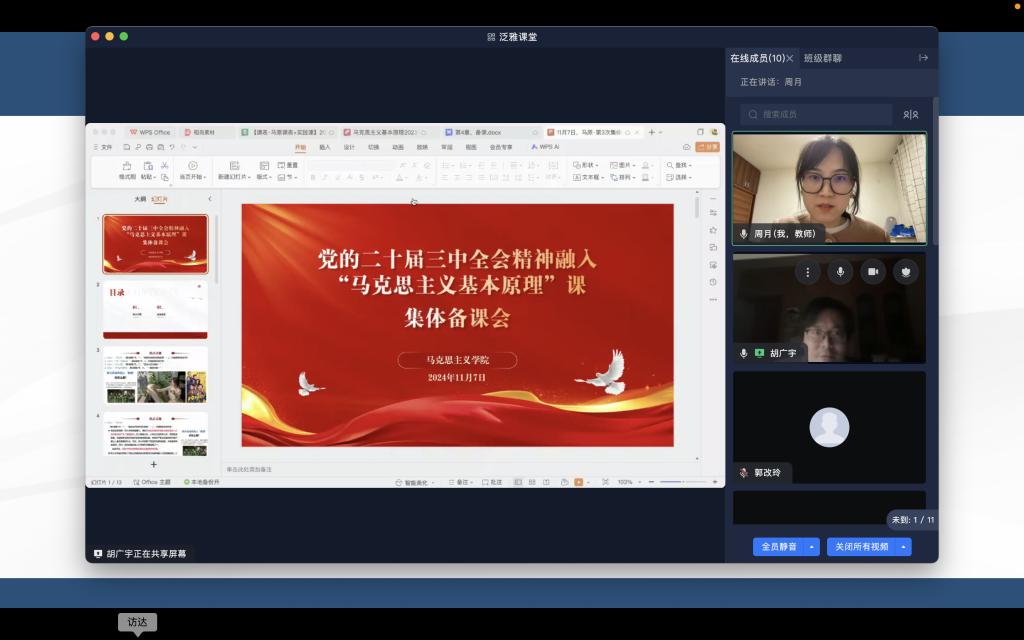This screenshot has height=640, width=1024.
Task: Open the member grouping icon beside search
Action: point(910,115)
